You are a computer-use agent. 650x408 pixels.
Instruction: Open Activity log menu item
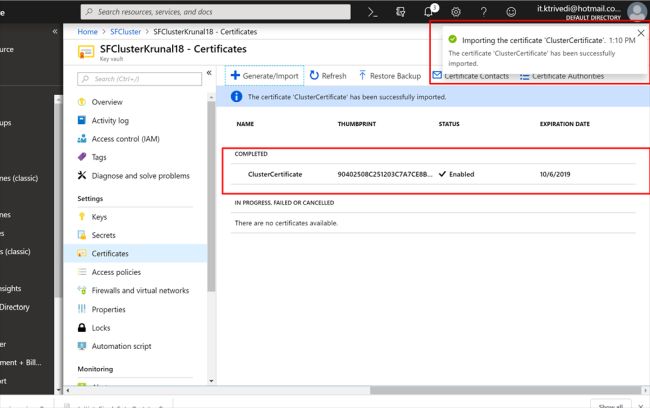point(110,121)
